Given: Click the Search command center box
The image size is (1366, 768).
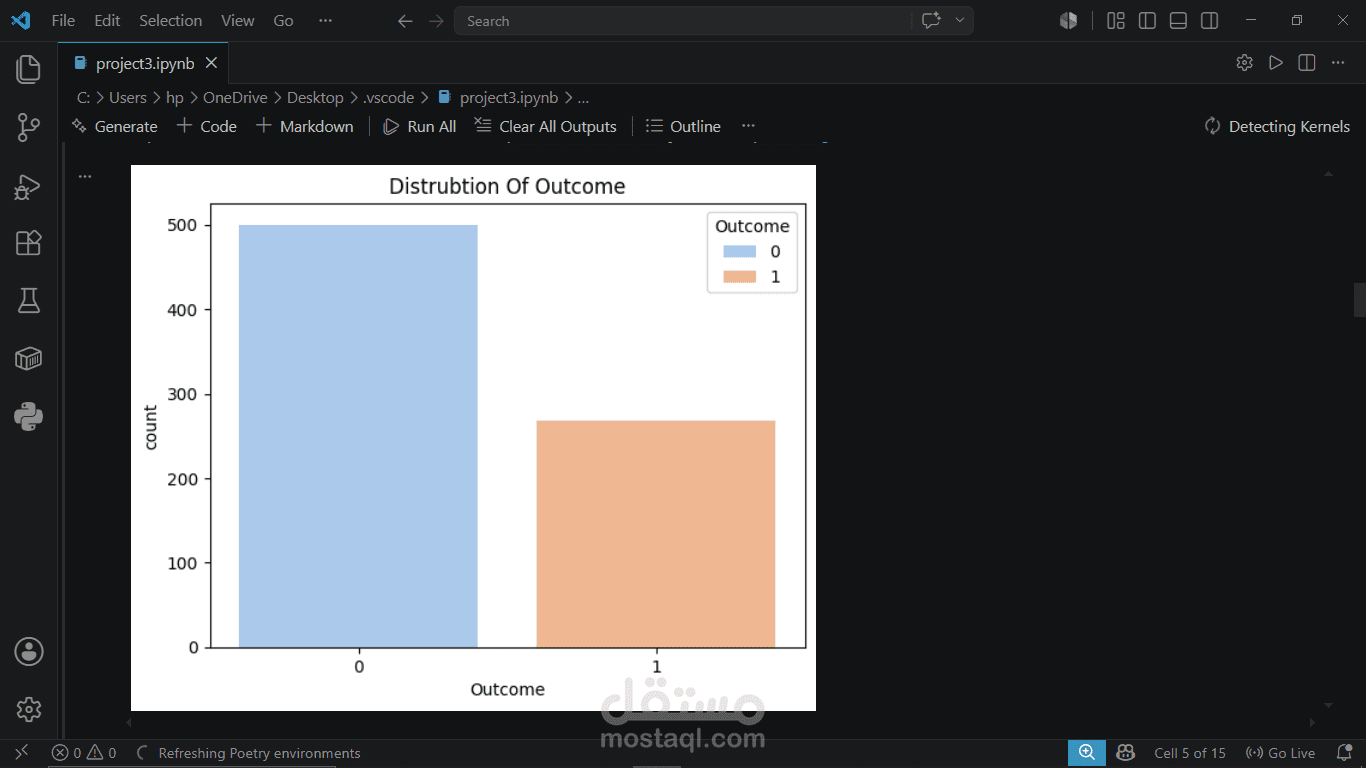Looking at the screenshot, I should (683, 21).
